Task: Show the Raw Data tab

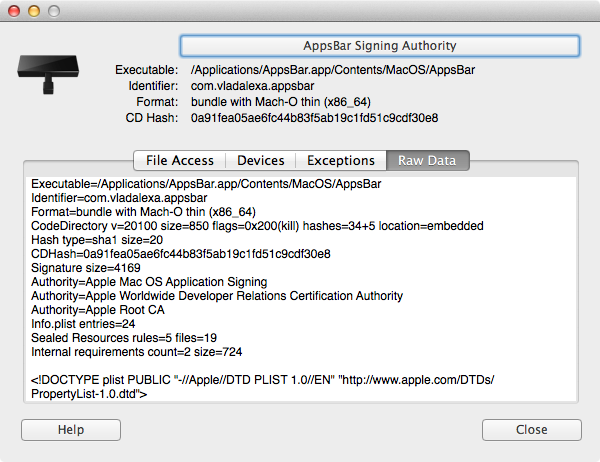Action: 428,160
